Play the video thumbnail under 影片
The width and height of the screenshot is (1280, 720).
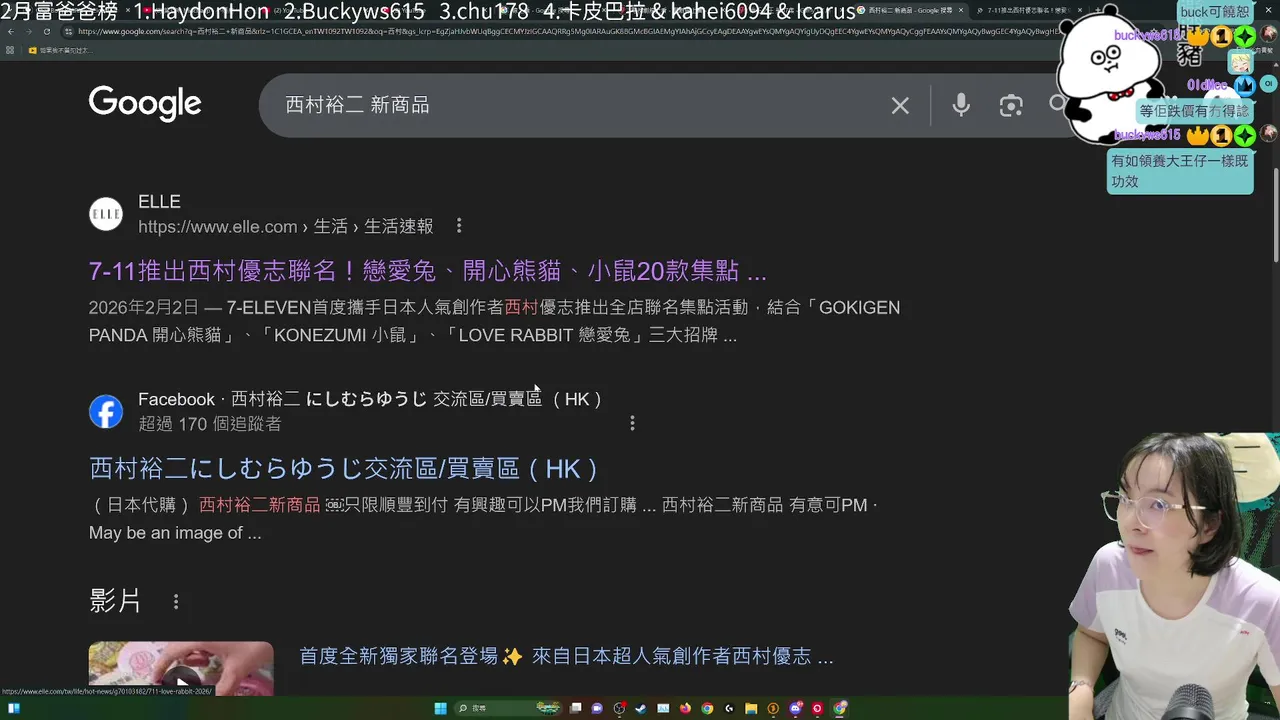(181, 668)
